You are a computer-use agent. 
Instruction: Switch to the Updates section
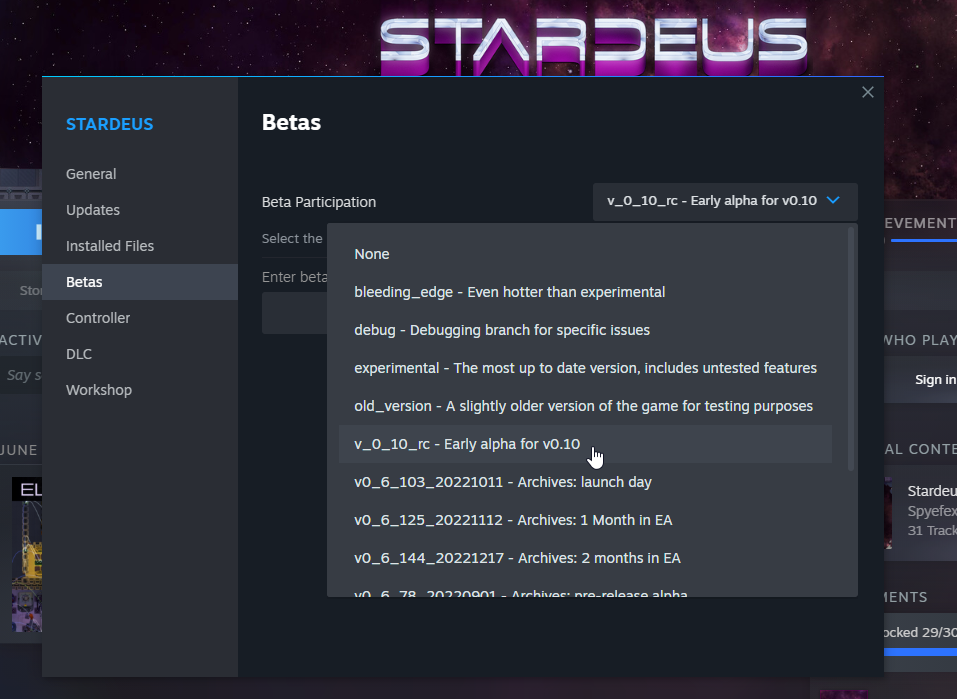point(92,209)
